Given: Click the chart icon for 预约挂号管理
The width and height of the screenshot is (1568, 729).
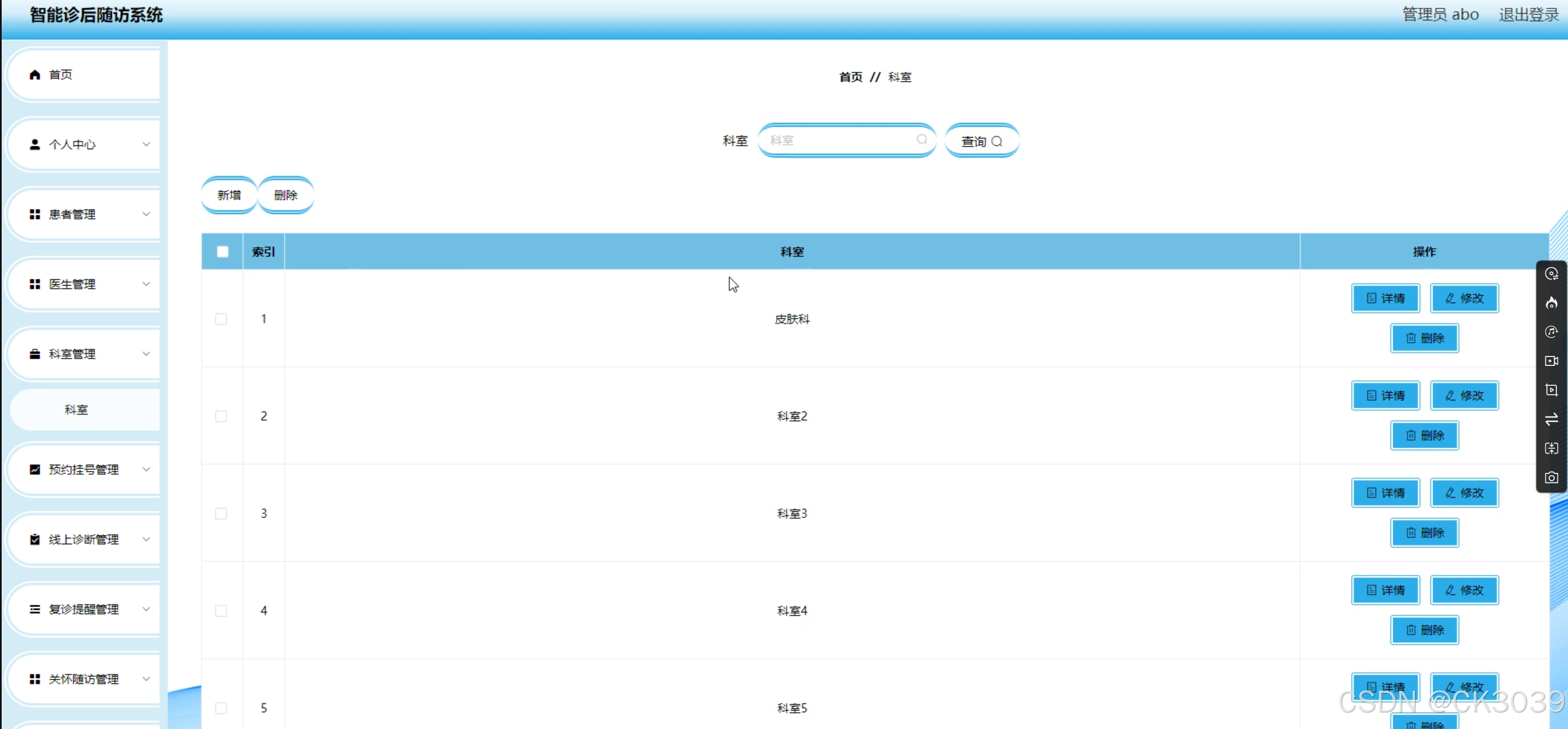Looking at the screenshot, I should pos(35,470).
